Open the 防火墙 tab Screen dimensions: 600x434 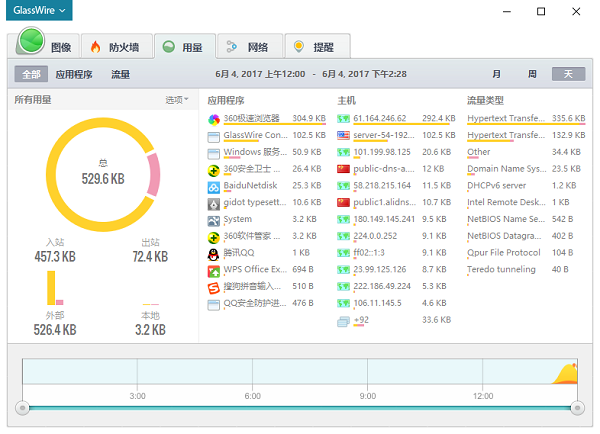[119, 47]
